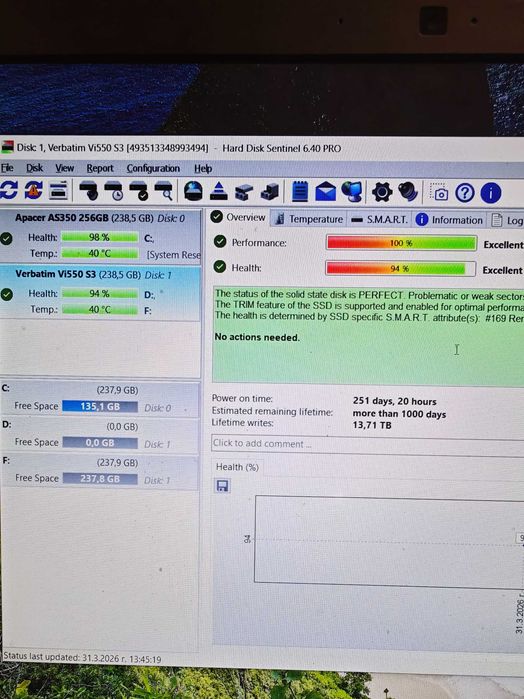Open the File menu
Viewport: 524px width, 699px height.
(x=7, y=168)
